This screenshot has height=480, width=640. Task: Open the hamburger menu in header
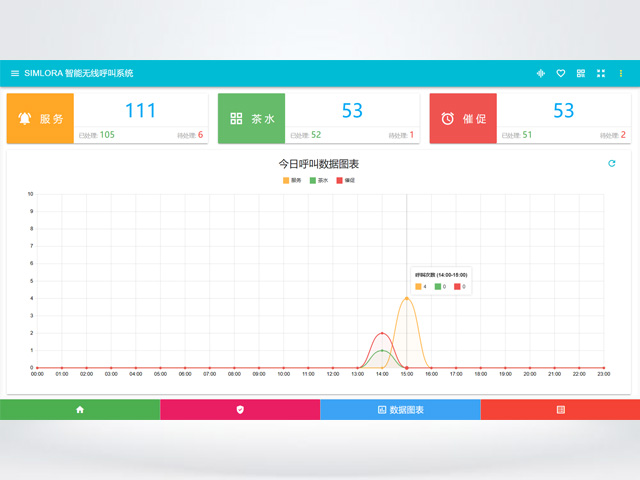15,73
